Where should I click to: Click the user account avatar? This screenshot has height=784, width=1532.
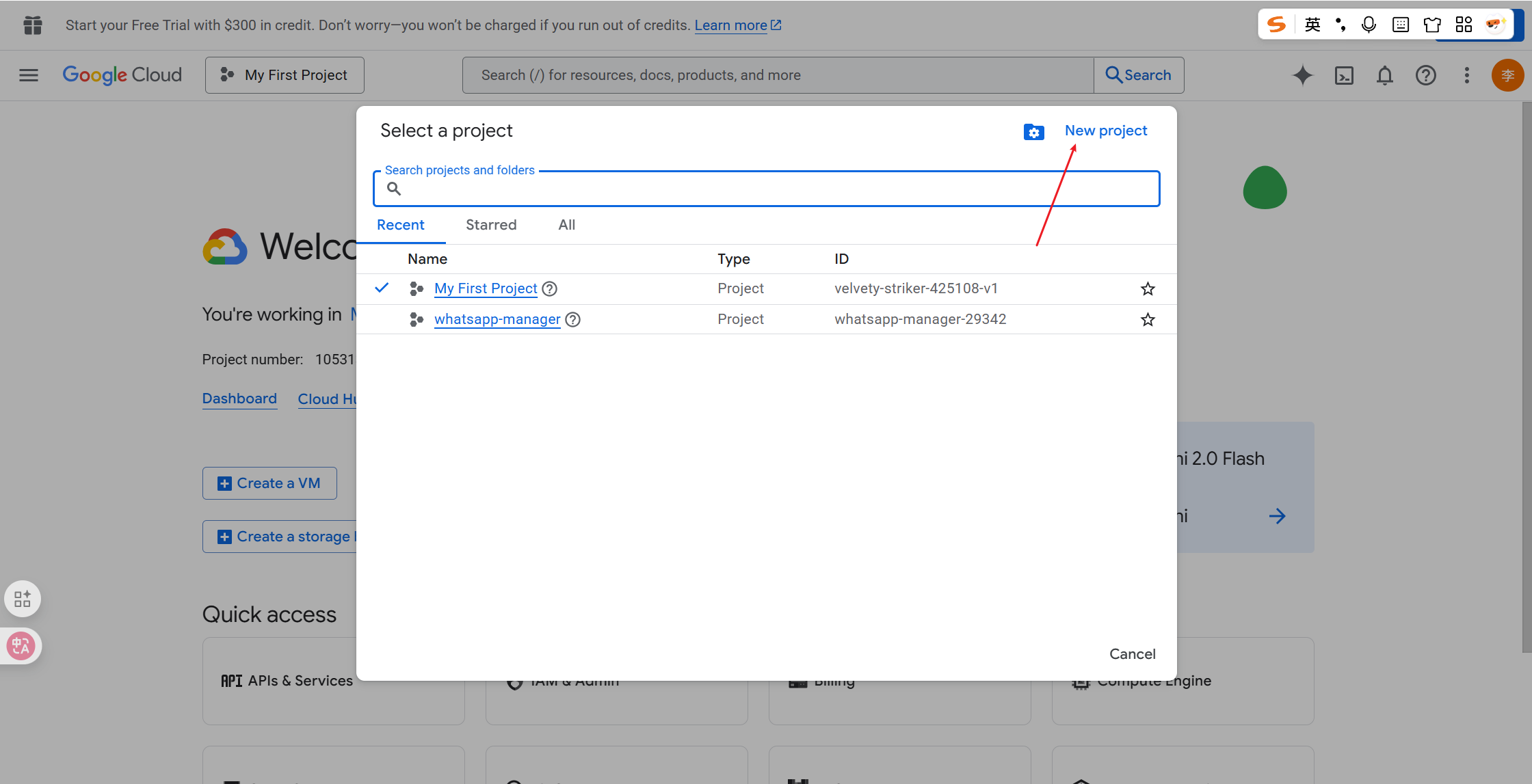(1507, 75)
